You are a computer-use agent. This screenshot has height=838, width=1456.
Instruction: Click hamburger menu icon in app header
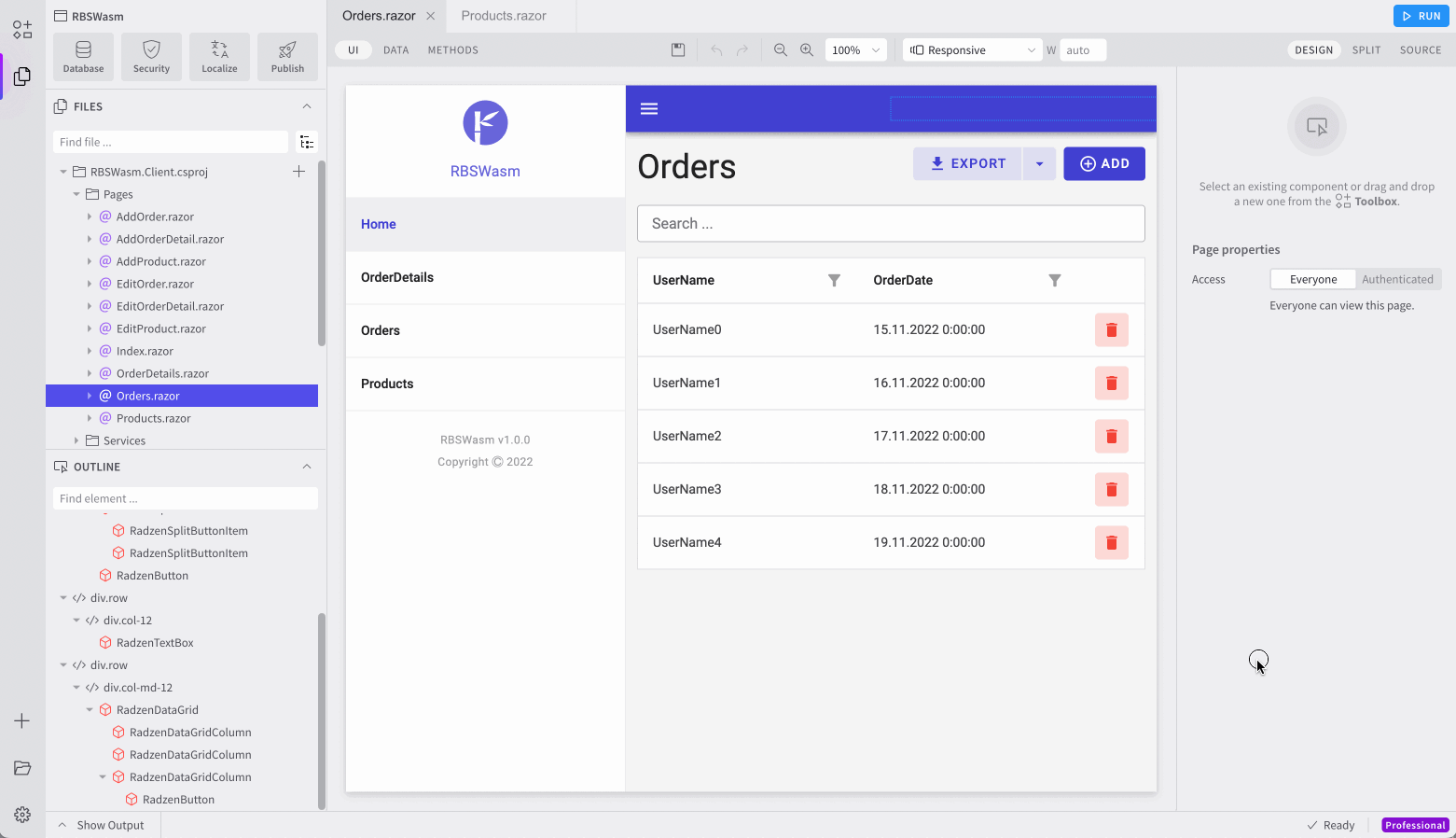click(649, 109)
